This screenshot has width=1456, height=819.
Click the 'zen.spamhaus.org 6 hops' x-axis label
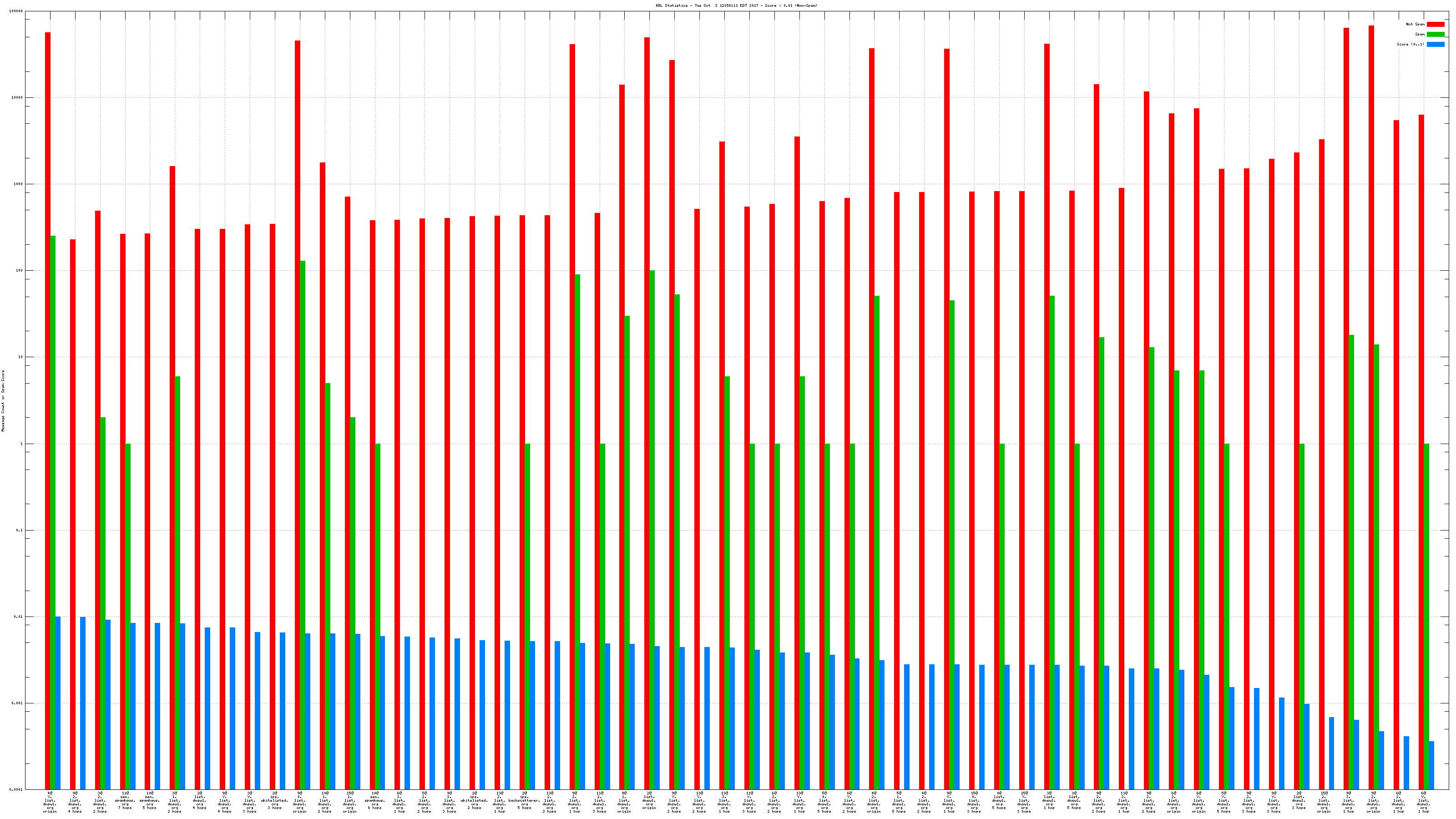tap(375, 801)
